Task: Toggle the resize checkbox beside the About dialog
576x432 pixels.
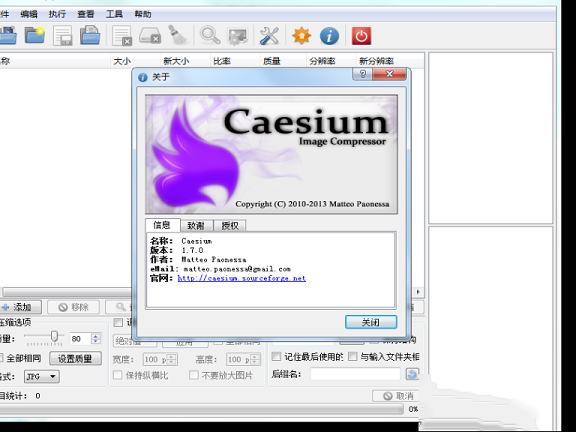Action: click(x=118, y=323)
